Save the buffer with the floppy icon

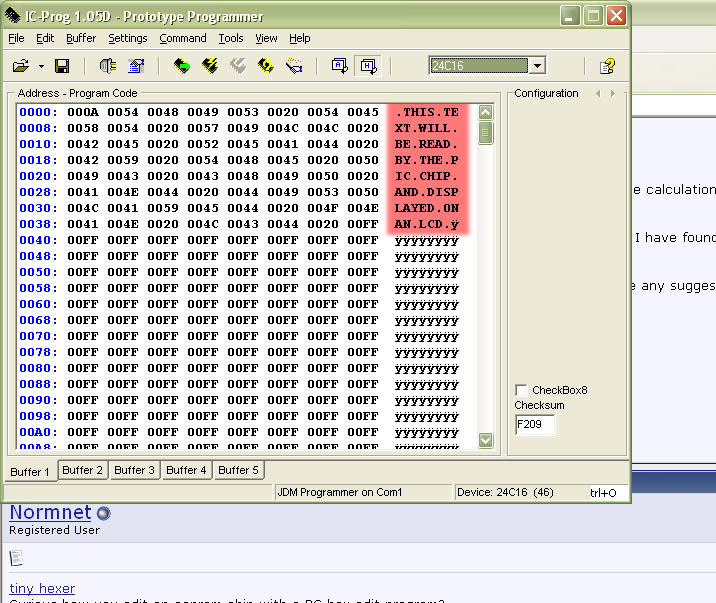pyautogui.click(x=62, y=66)
